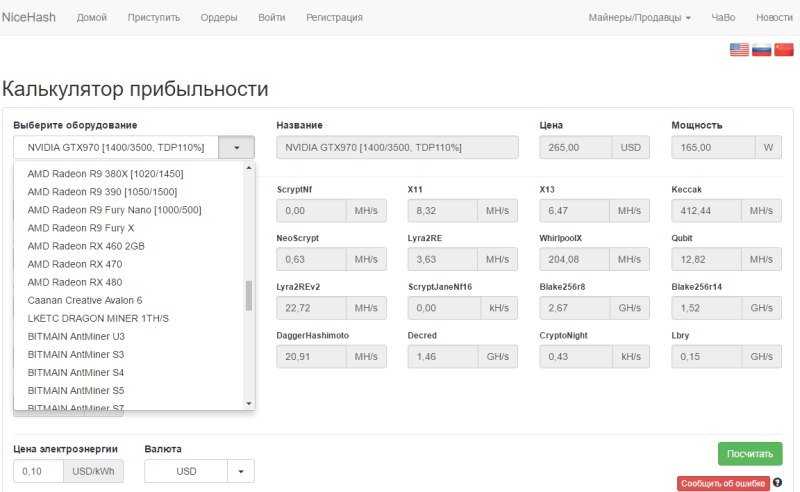Focus the electricity price input field

(40, 471)
